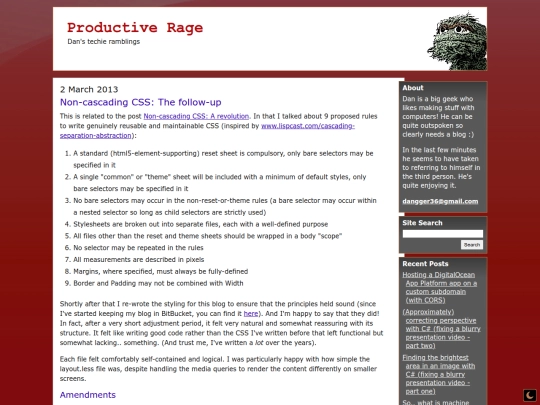Open Hosting a DigitalOcean App Platform post
This screenshot has height=405, width=540.
point(440,288)
